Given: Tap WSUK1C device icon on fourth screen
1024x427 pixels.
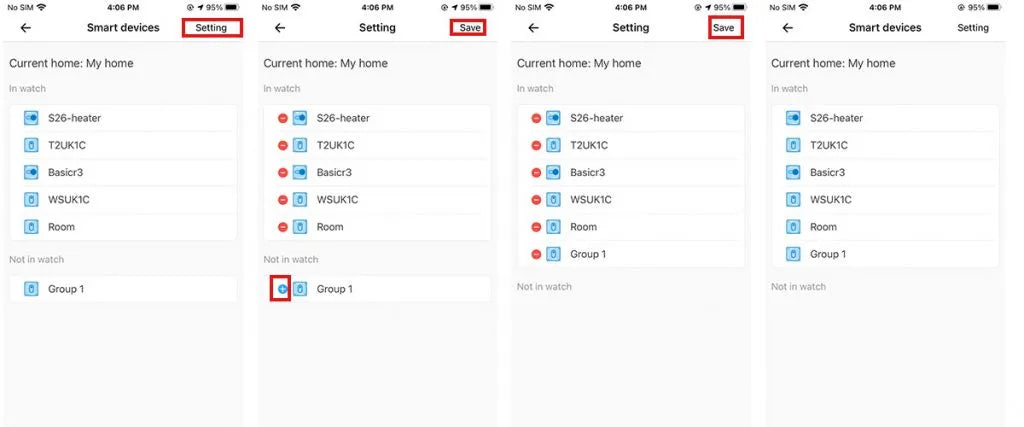Looking at the screenshot, I should tap(792, 199).
